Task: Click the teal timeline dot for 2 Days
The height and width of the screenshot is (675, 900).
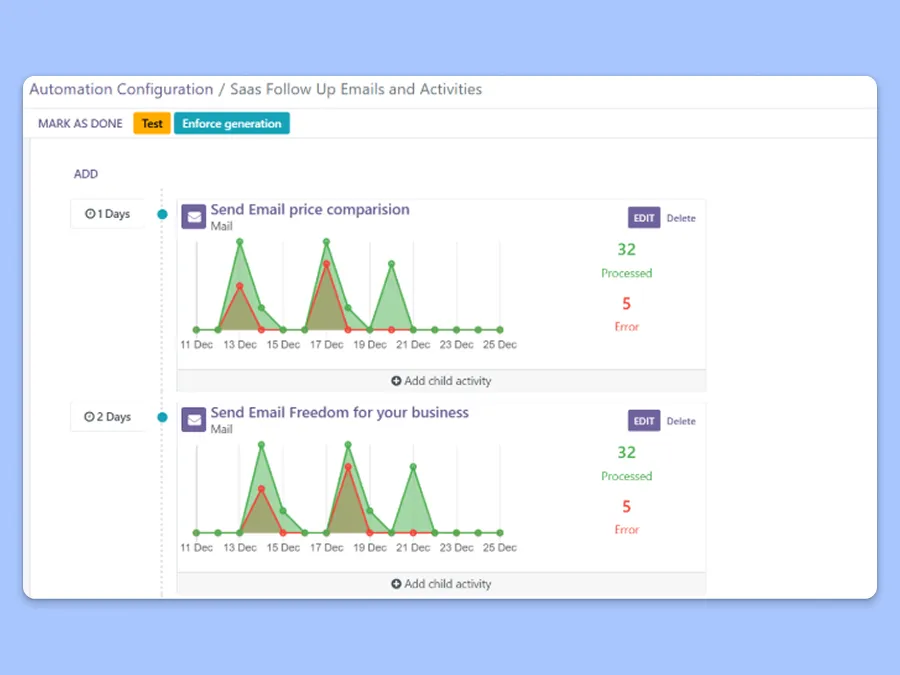Action: tap(162, 417)
